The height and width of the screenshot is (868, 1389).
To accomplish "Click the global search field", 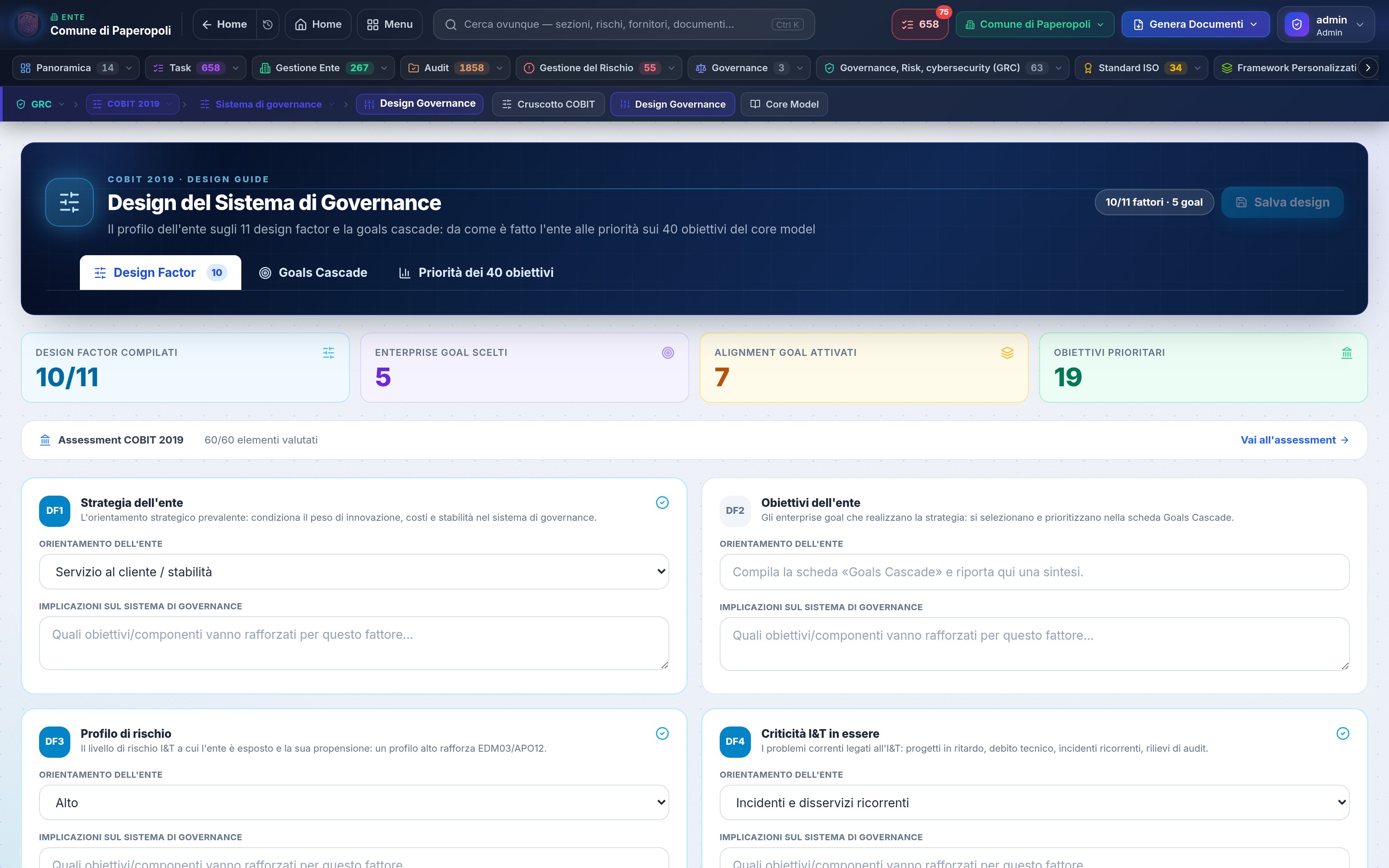I will pyautogui.click(x=624, y=24).
